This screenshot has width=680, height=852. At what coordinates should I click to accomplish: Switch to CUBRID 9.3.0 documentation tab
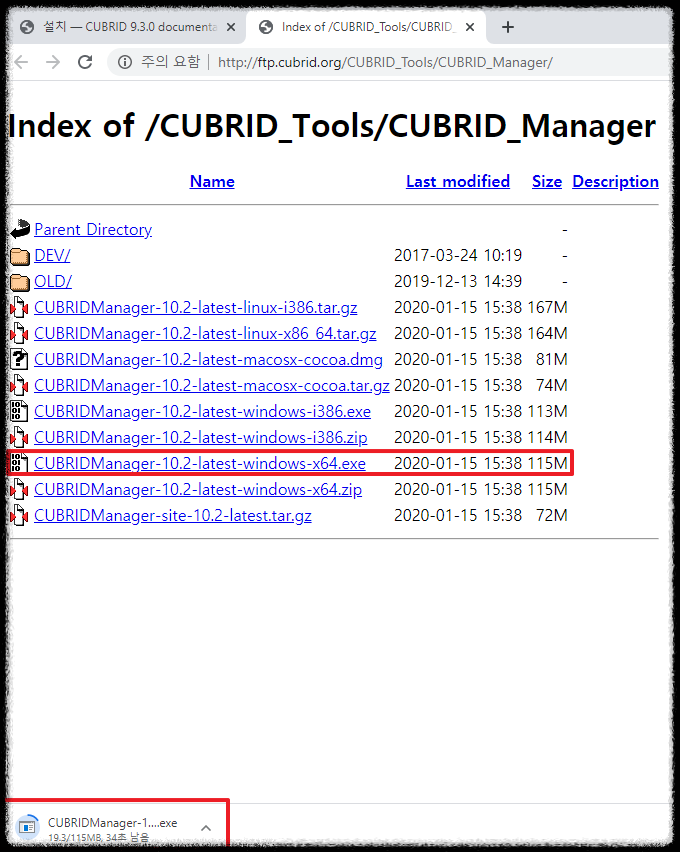click(126, 27)
